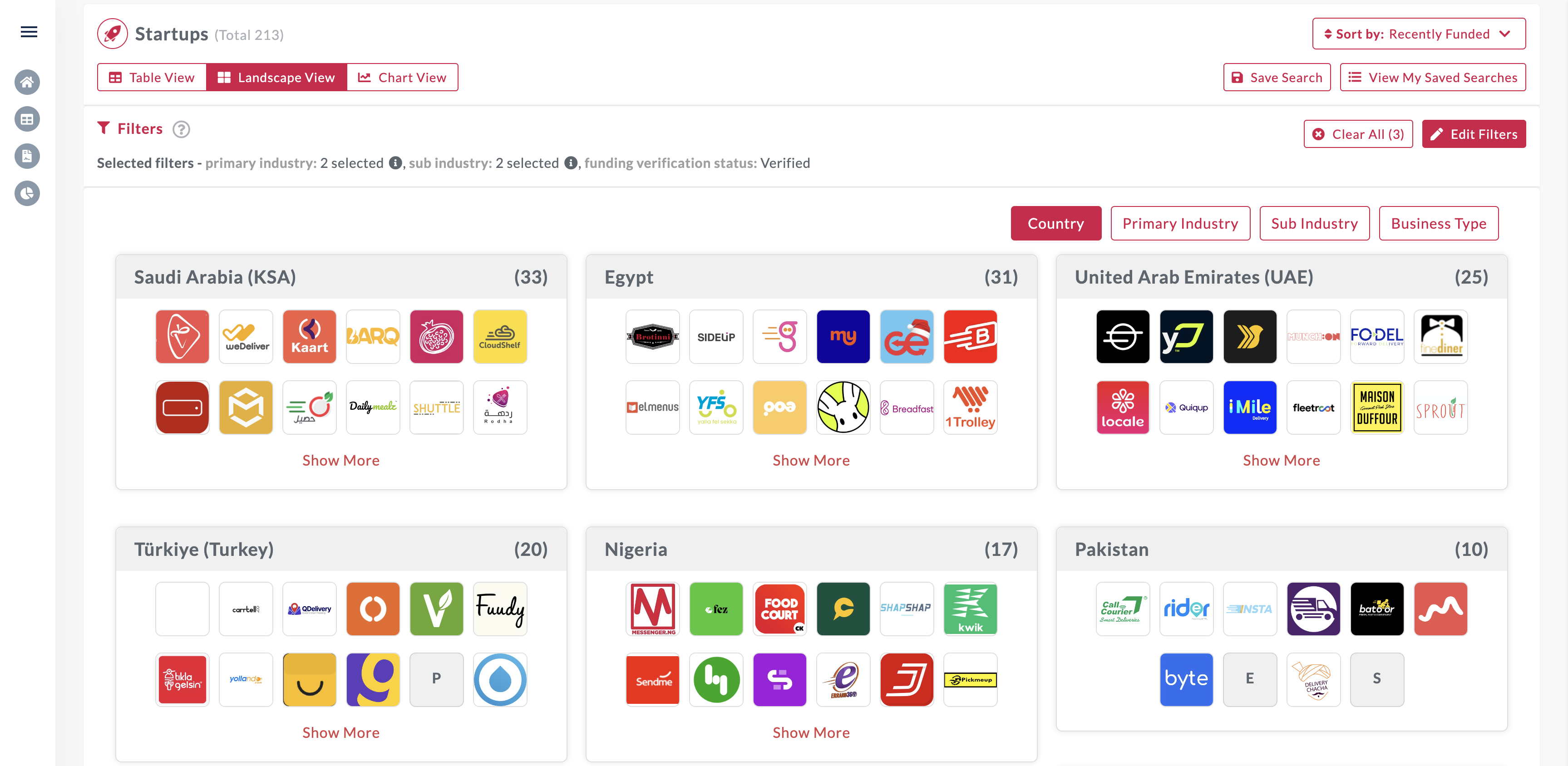Click the Startups rocket logo icon
Viewport: 1568px width, 766px height.
[x=112, y=34]
